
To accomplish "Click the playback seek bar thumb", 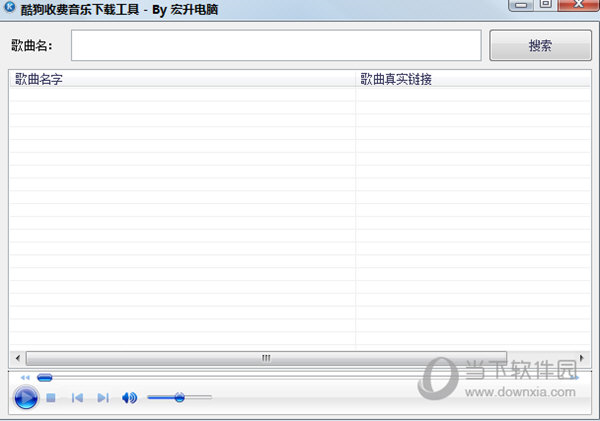I will point(44,378).
